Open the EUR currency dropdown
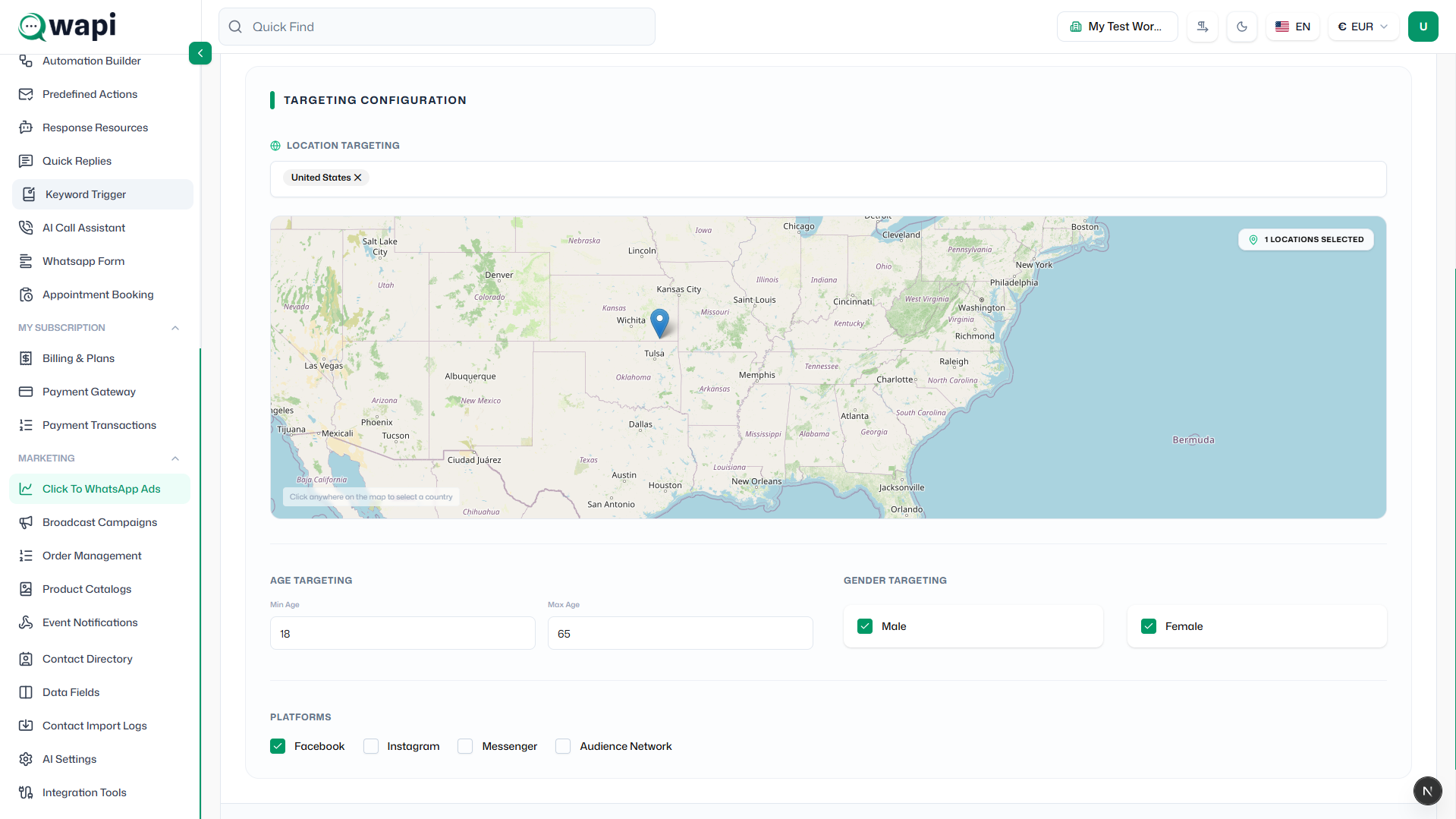 coord(1363,27)
